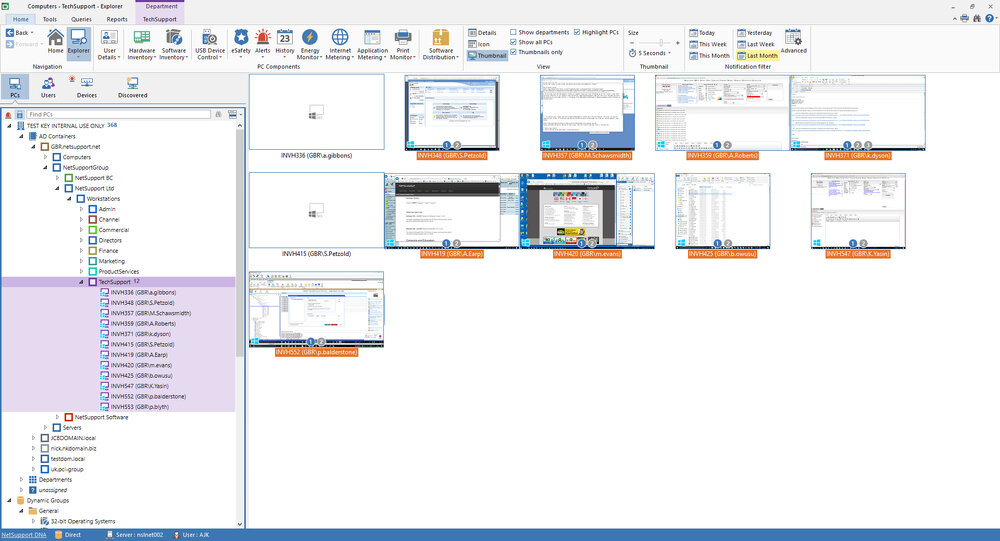This screenshot has width=1000, height=541.
Task: Open the Reports ribbon tab
Action: pos(117,19)
